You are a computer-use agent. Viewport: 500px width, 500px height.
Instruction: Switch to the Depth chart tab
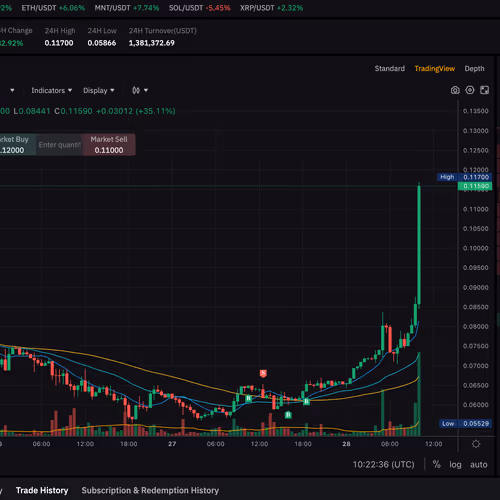(474, 69)
